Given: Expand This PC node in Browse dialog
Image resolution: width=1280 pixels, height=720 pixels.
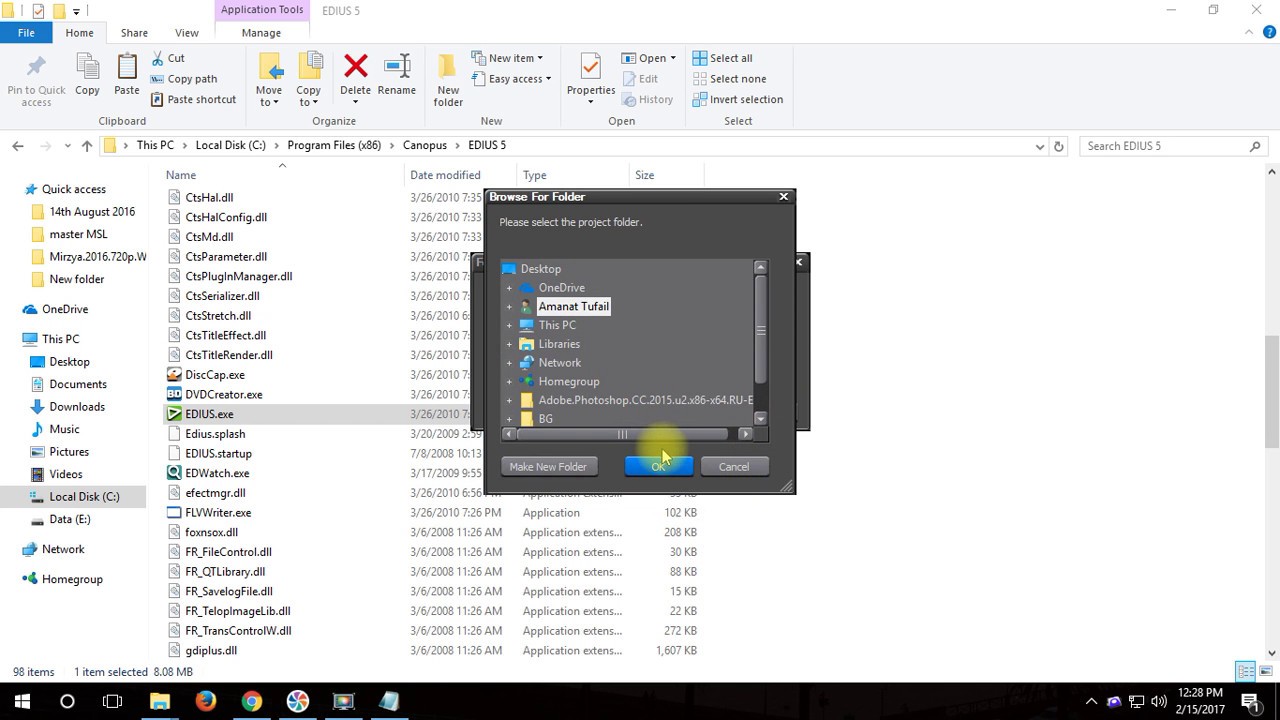Looking at the screenshot, I should [x=509, y=325].
